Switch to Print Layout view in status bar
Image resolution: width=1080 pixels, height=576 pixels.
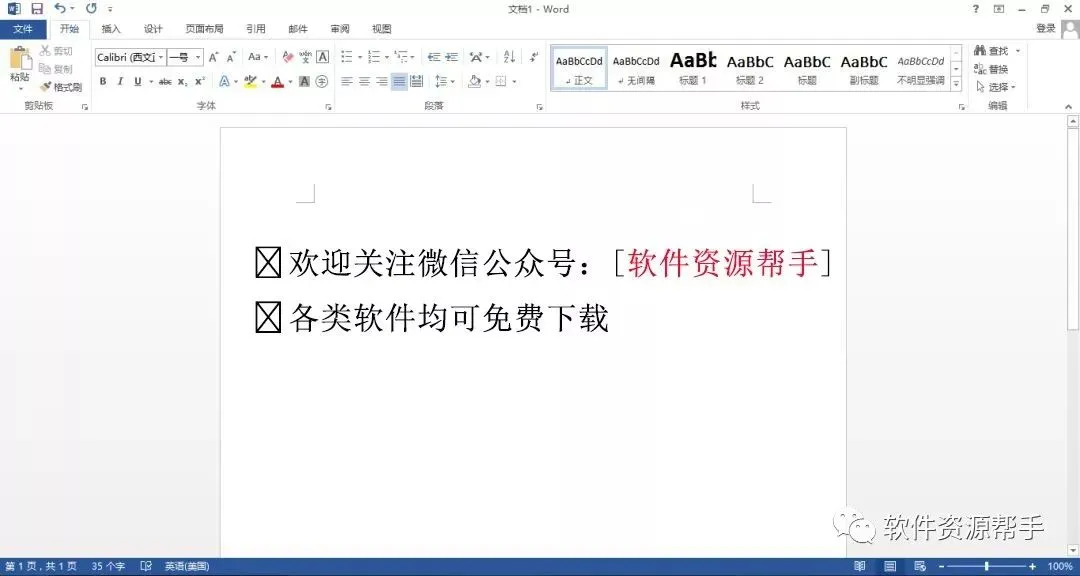click(890, 566)
